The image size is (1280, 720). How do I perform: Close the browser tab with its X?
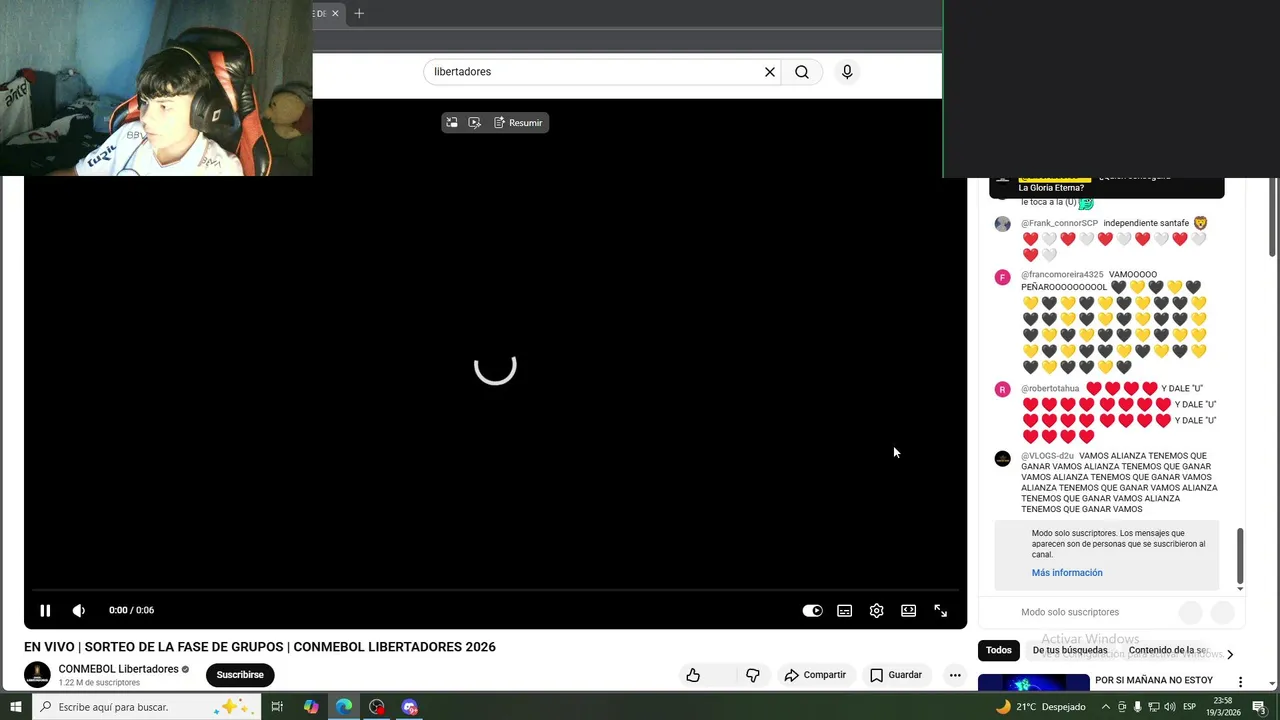(335, 13)
